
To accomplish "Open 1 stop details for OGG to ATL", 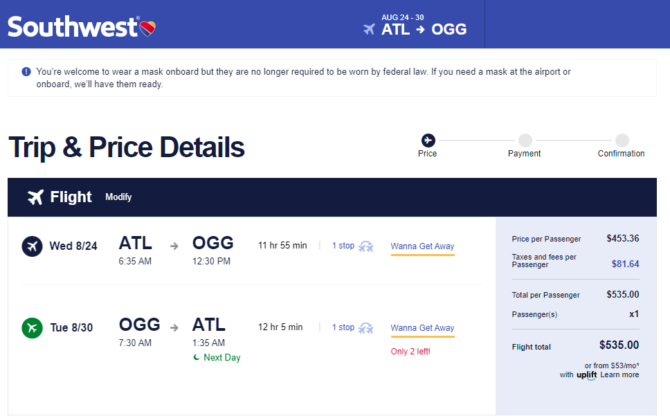I will click(x=343, y=327).
